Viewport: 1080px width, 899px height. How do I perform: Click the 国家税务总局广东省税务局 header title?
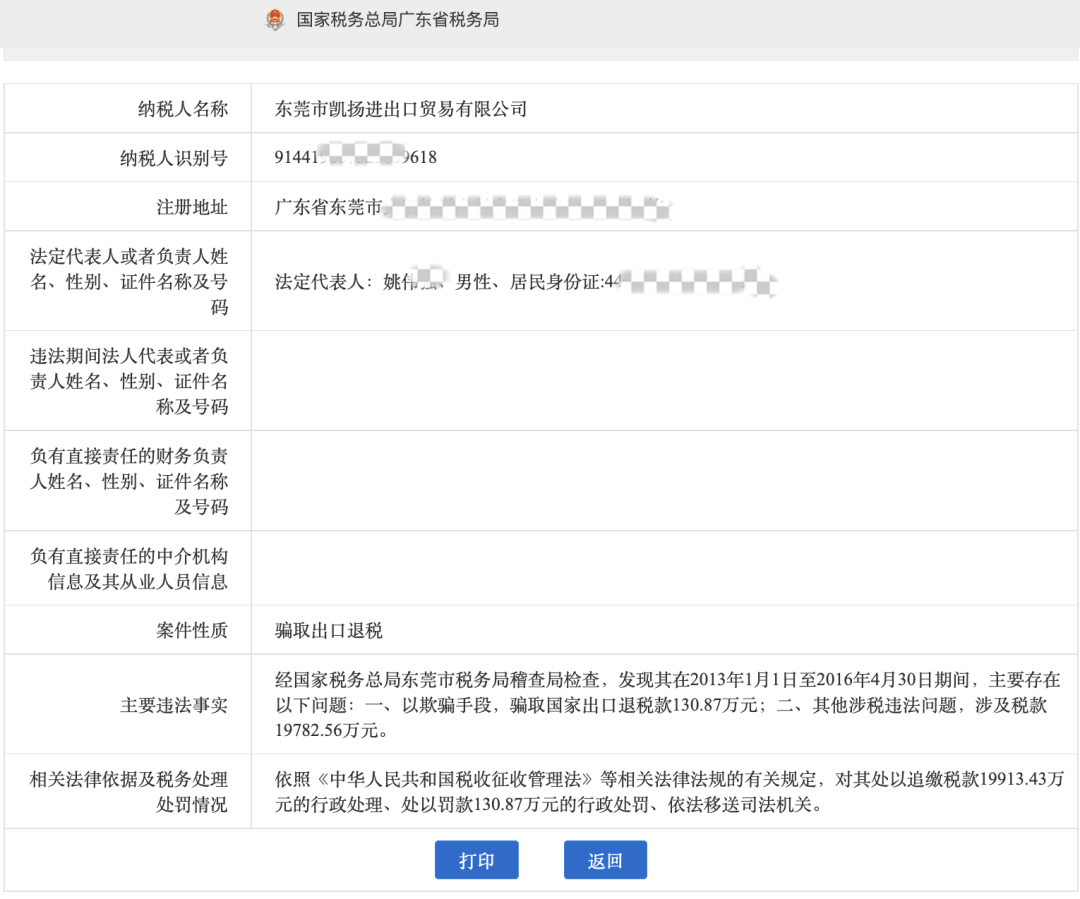[397, 20]
